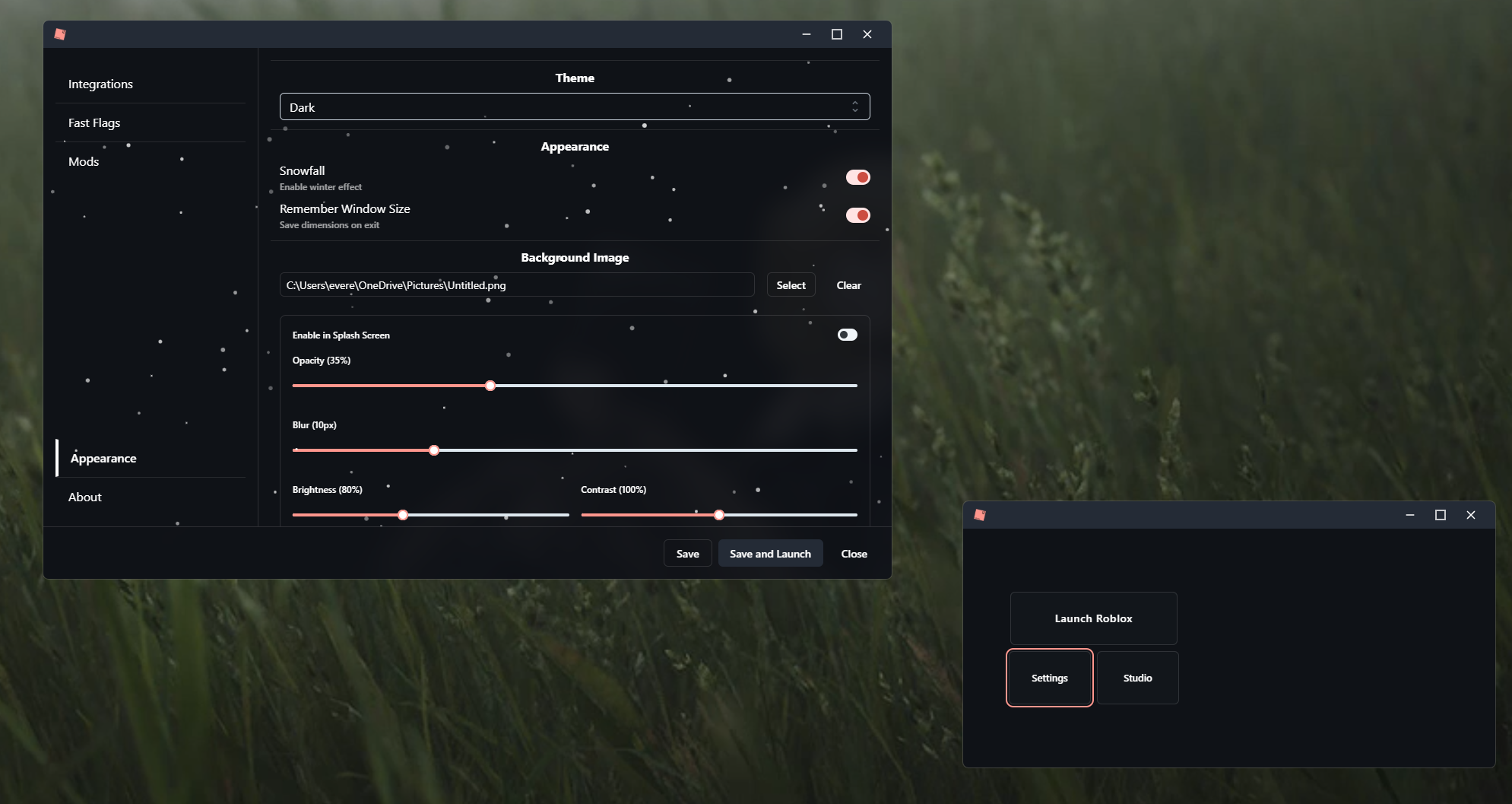Image resolution: width=1512 pixels, height=804 pixels.
Task: Enable background in Splash Screen toggle
Action: pyautogui.click(x=848, y=335)
